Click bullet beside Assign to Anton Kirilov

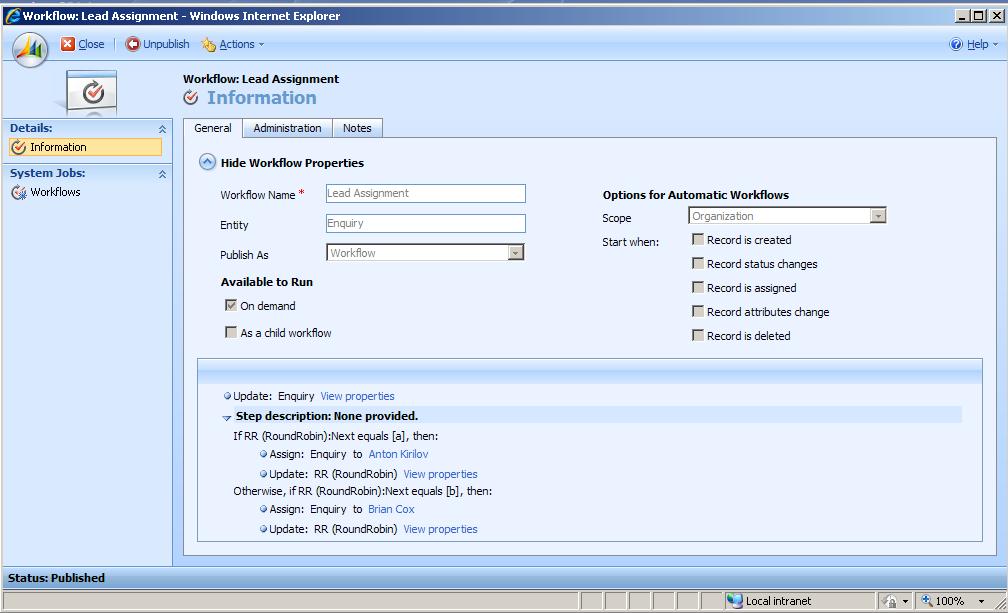264,454
